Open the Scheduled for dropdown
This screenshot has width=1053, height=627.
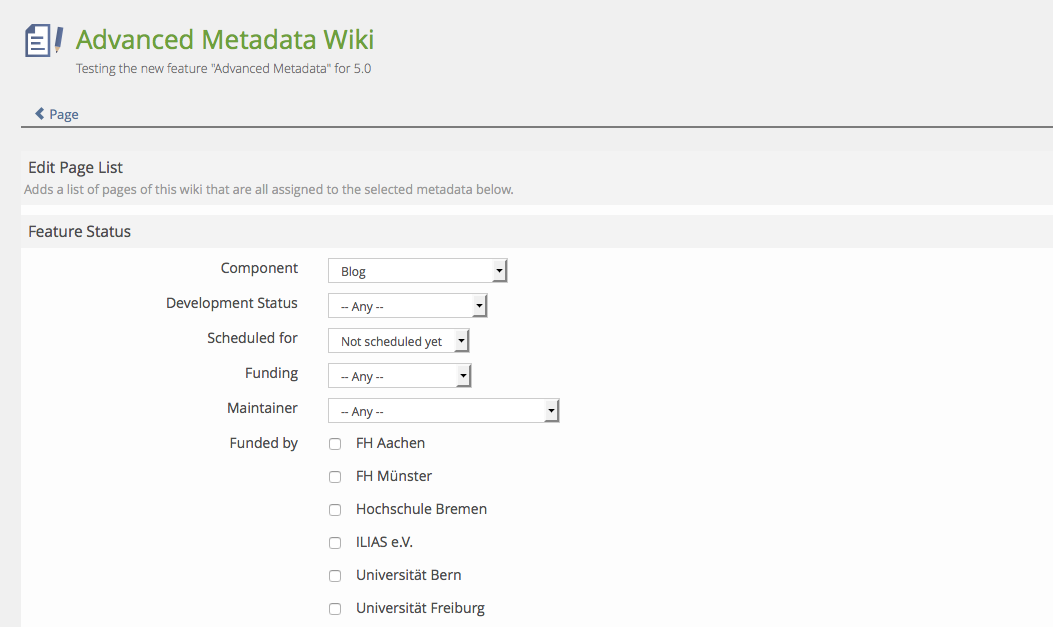pos(398,341)
